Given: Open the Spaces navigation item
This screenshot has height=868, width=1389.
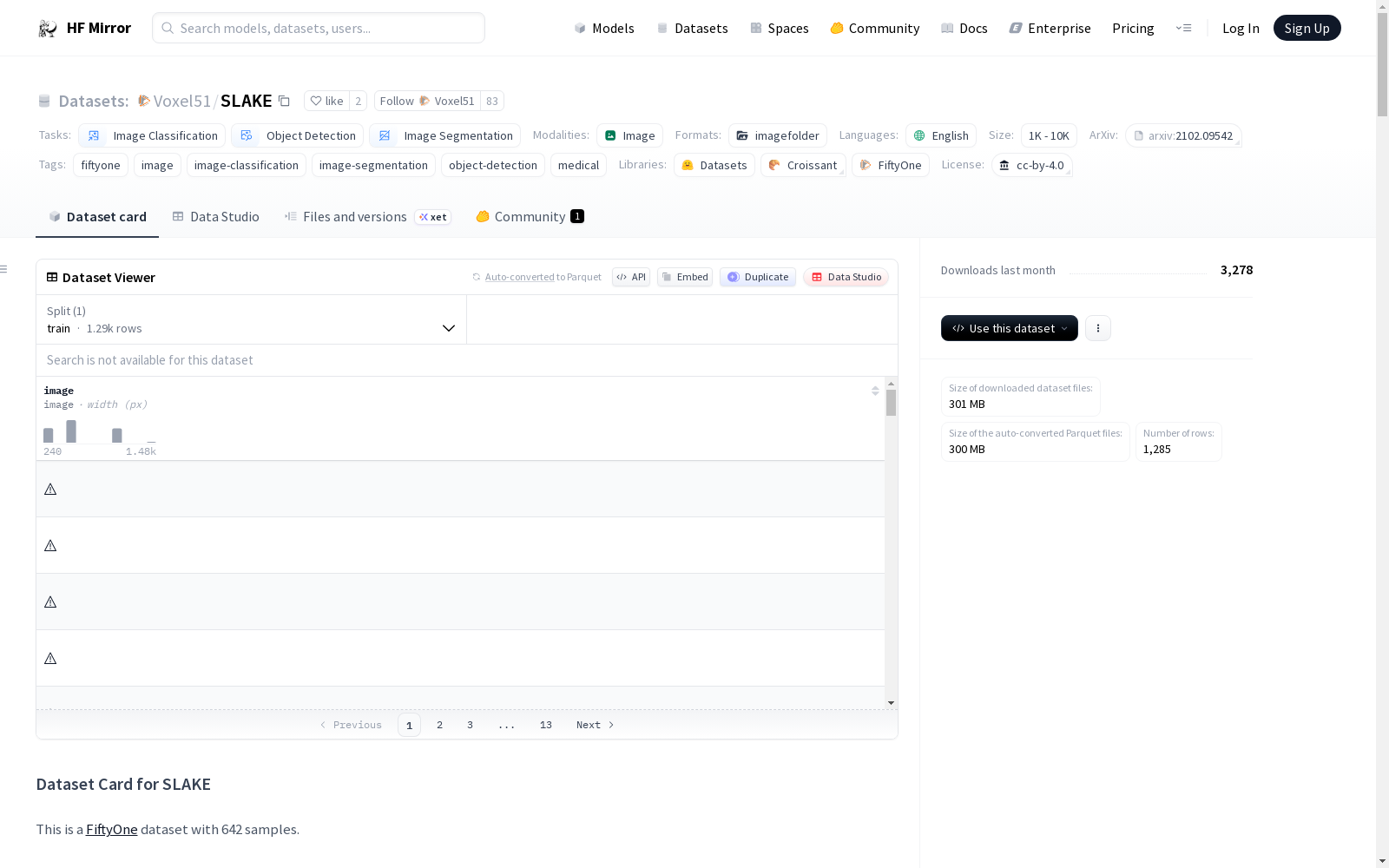Looking at the screenshot, I should click(x=780, y=28).
